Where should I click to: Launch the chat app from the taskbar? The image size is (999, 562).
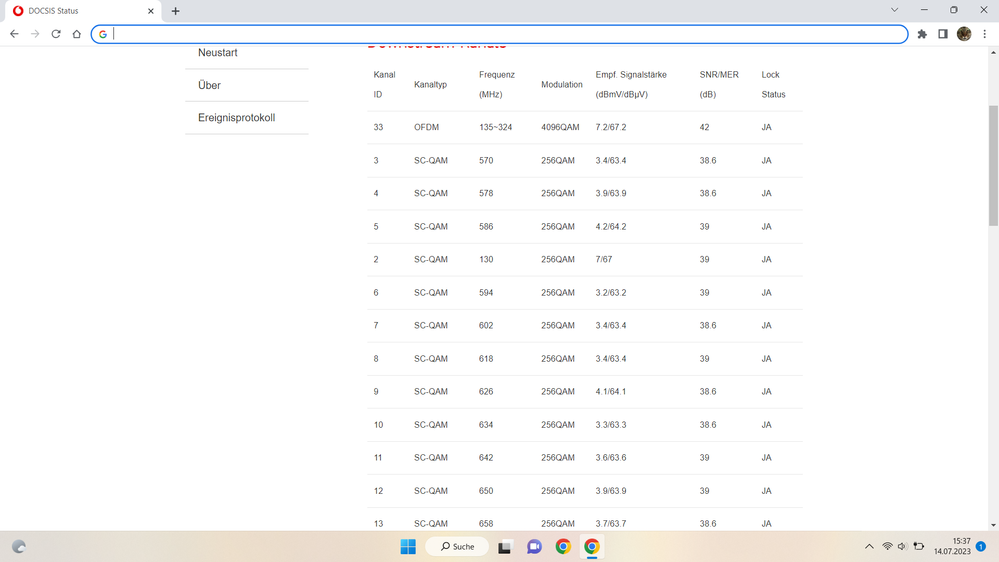pyautogui.click(x=534, y=546)
